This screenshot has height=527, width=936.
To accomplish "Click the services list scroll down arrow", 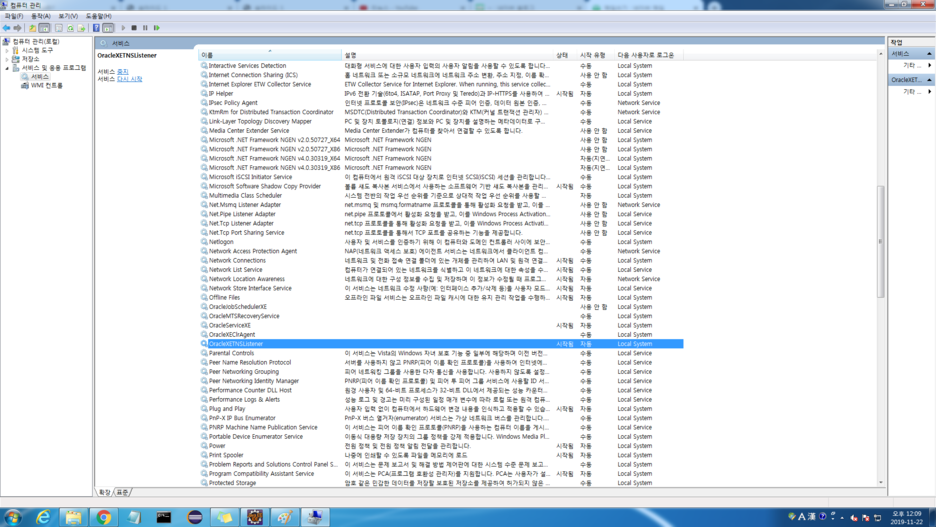I will tap(880, 482).
